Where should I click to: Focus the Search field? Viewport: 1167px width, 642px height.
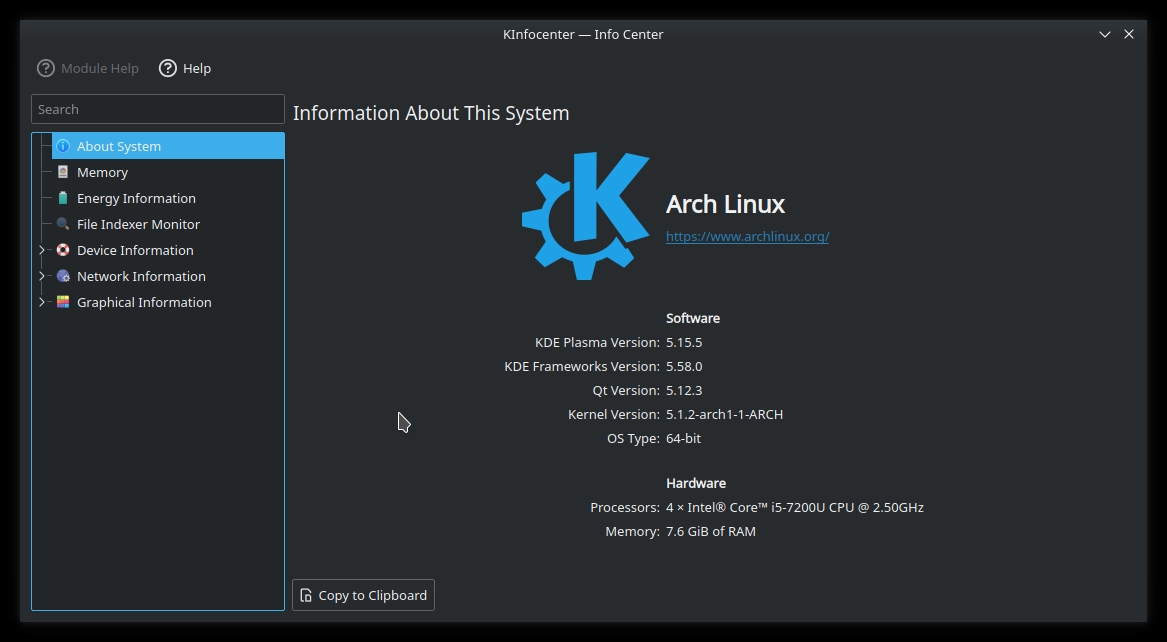[158, 109]
